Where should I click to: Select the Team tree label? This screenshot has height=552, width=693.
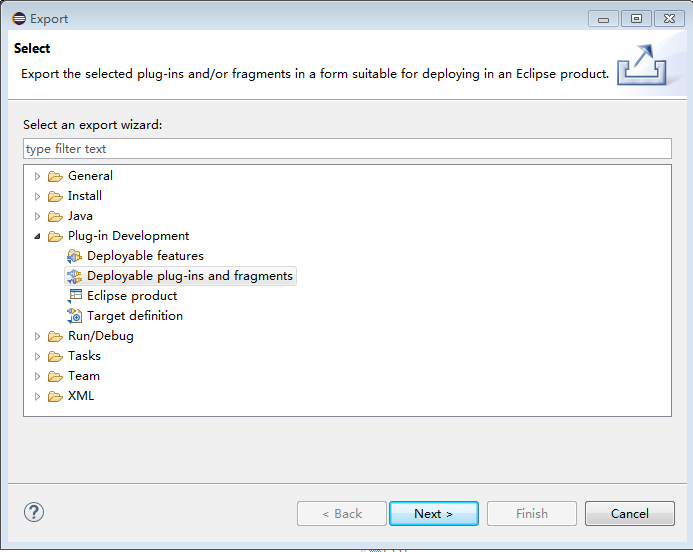pos(84,376)
